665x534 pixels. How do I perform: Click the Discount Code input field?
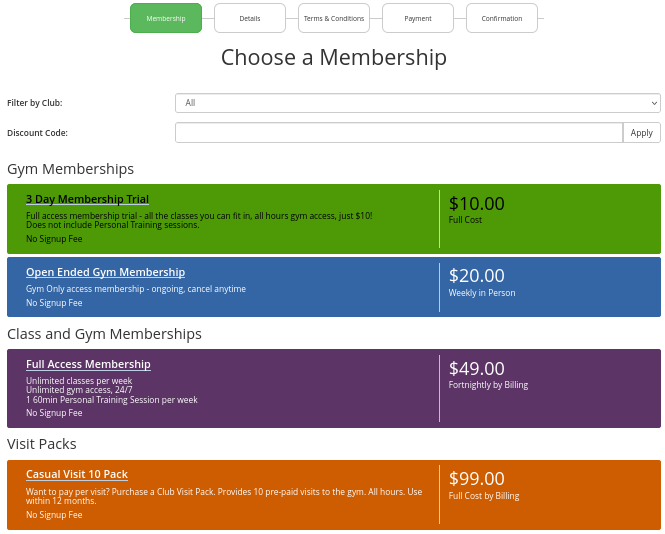[x=399, y=133]
